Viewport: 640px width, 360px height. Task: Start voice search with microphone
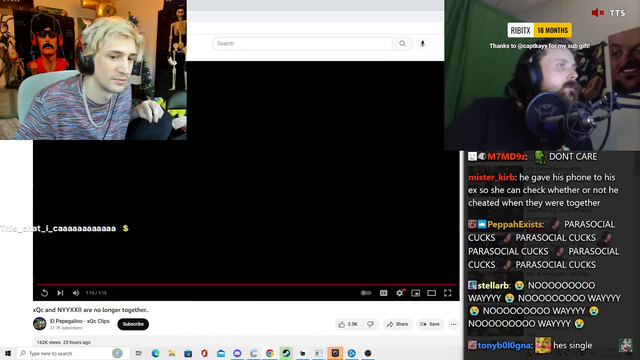coord(422,43)
